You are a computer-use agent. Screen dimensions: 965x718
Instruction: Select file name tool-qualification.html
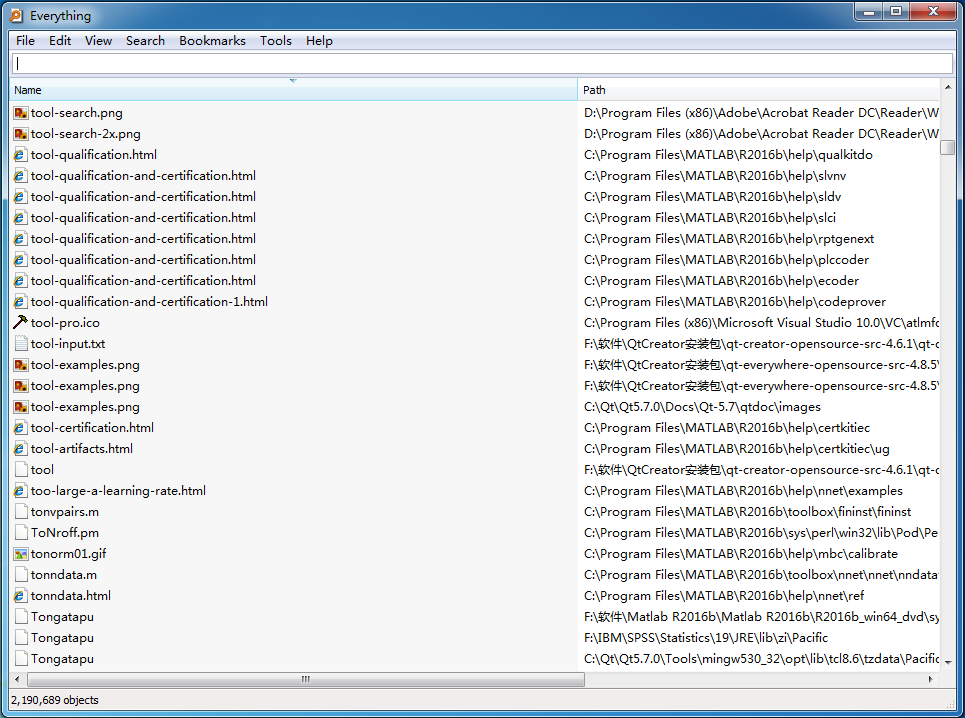(94, 154)
